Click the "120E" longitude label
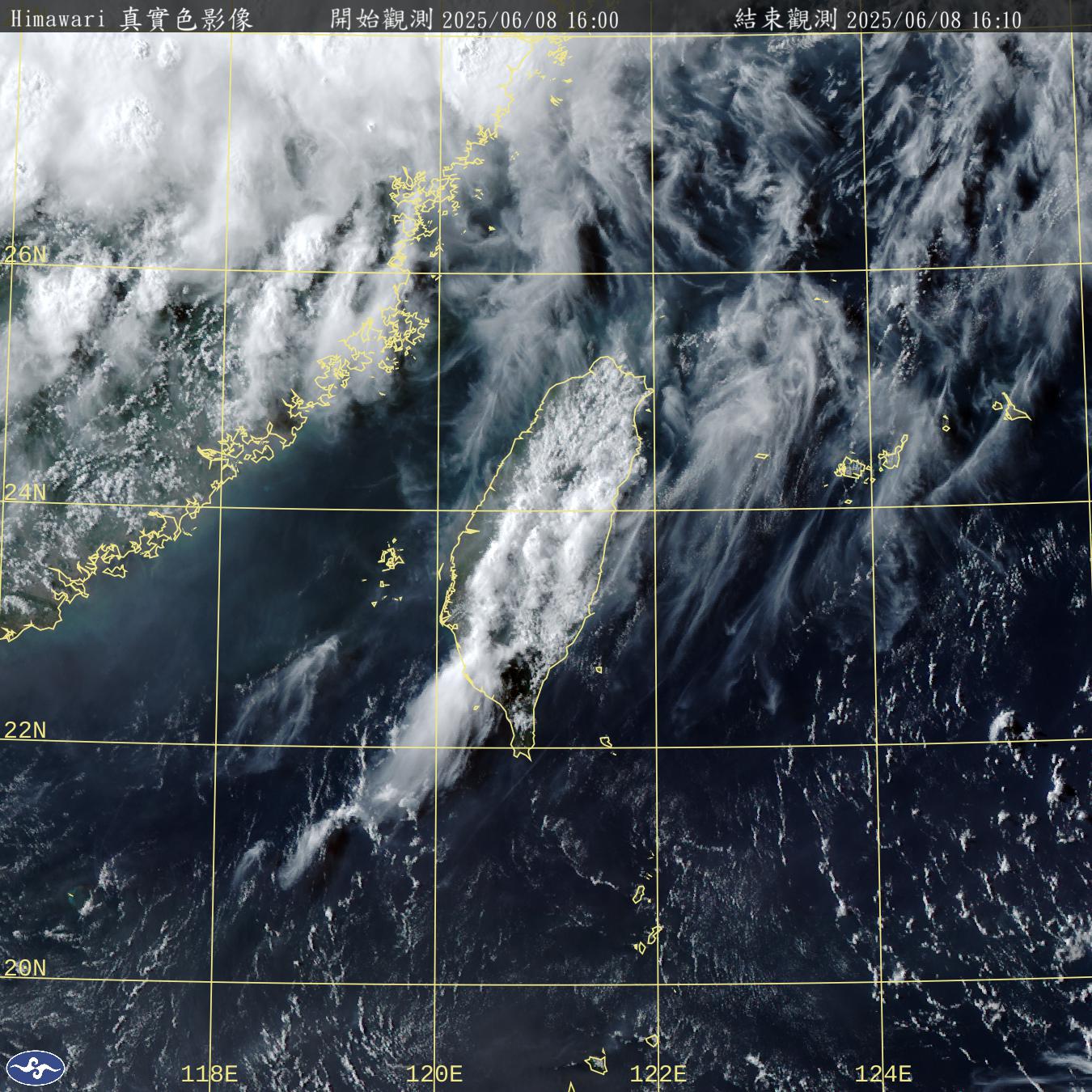This screenshot has height=1092, width=1092. tap(434, 1074)
